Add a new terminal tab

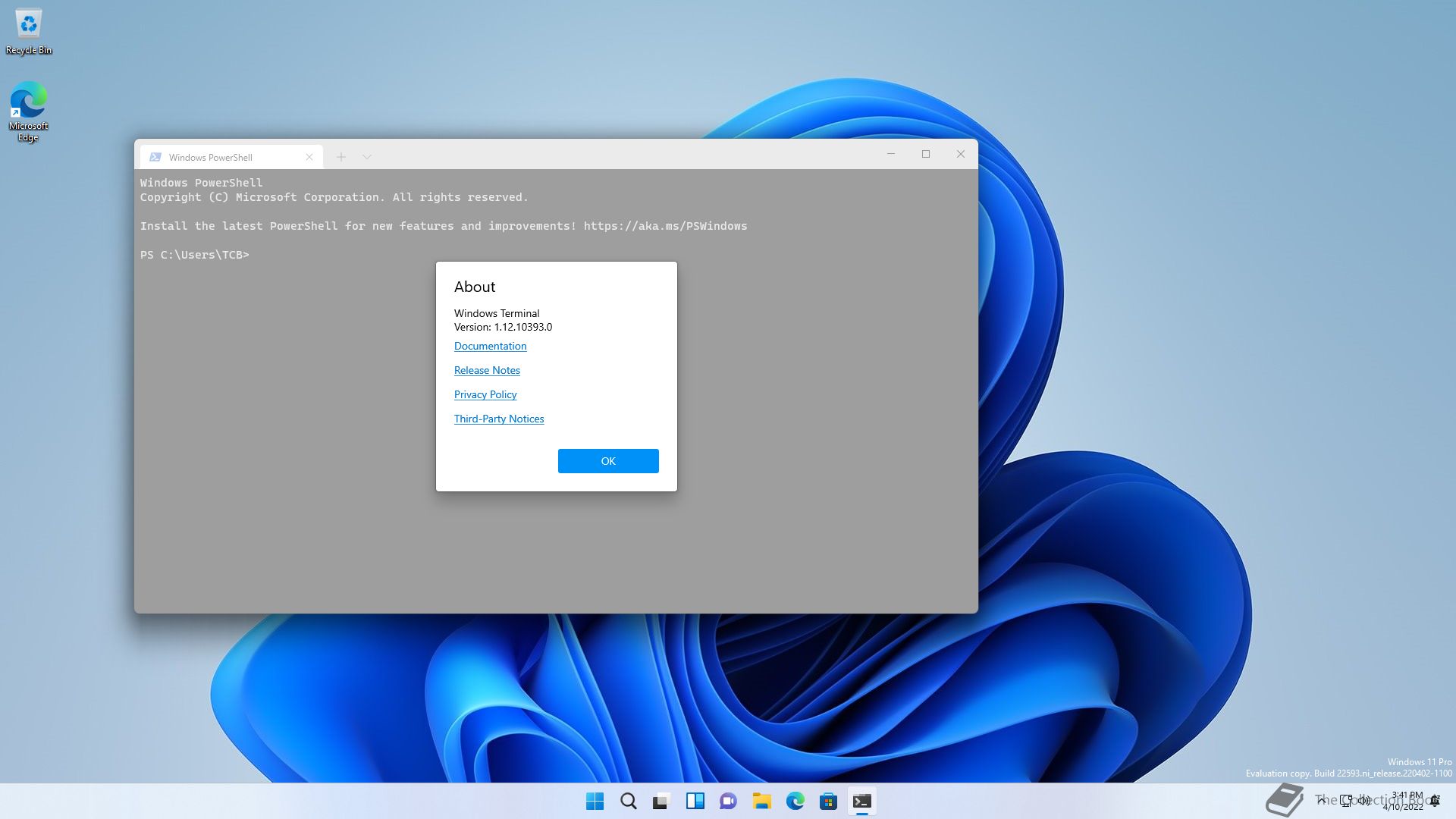point(341,157)
